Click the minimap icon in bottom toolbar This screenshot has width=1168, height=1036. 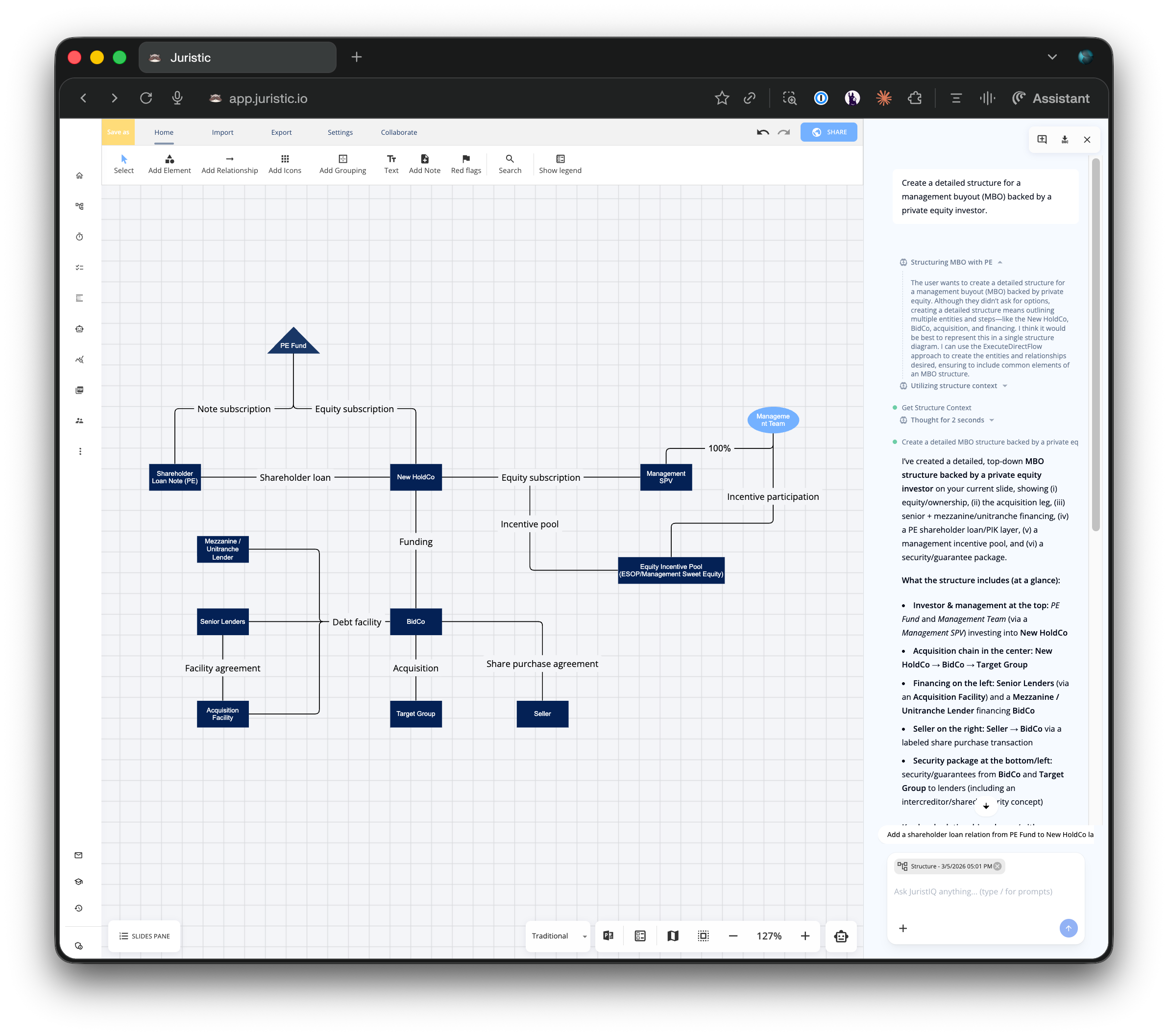click(x=673, y=936)
